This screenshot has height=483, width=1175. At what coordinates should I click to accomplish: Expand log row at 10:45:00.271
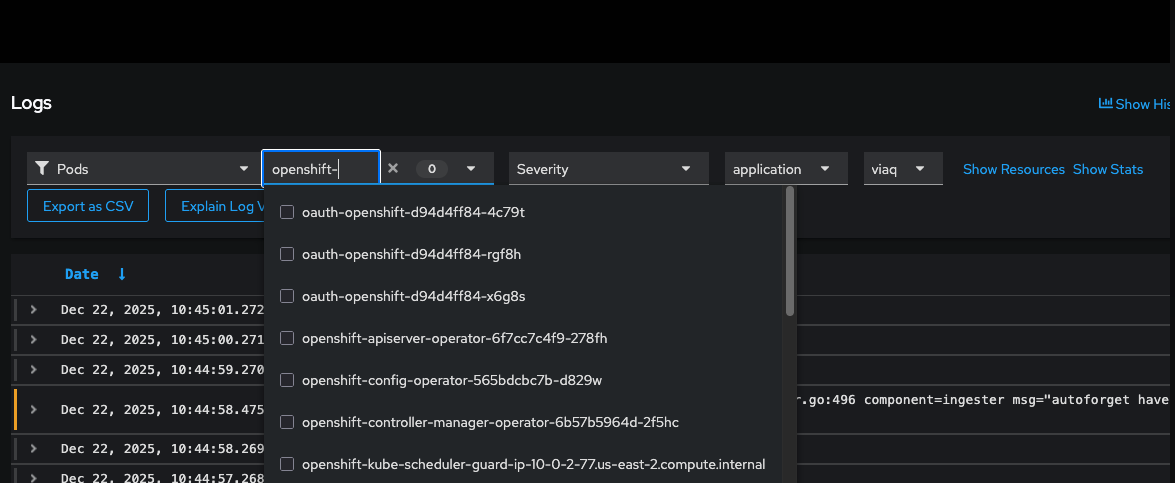34,339
